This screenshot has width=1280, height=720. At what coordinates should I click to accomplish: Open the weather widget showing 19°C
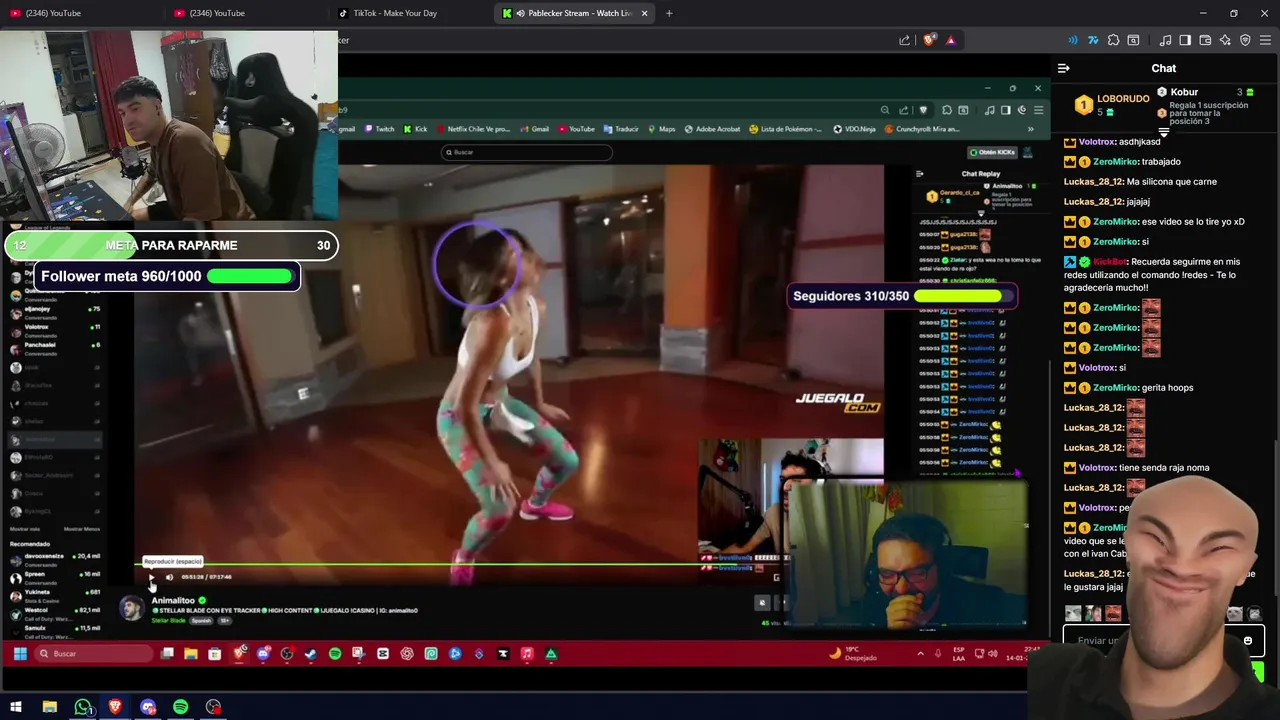pyautogui.click(x=853, y=654)
